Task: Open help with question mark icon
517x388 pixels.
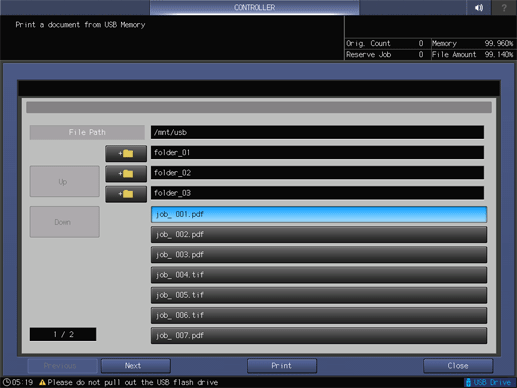Action: [504, 7]
